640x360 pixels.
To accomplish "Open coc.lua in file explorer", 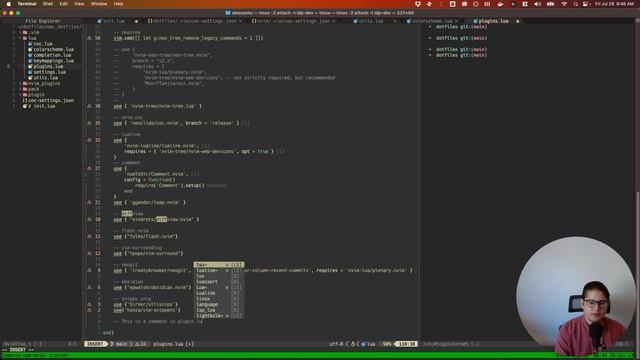I will pyautogui.click(x=43, y=44).
